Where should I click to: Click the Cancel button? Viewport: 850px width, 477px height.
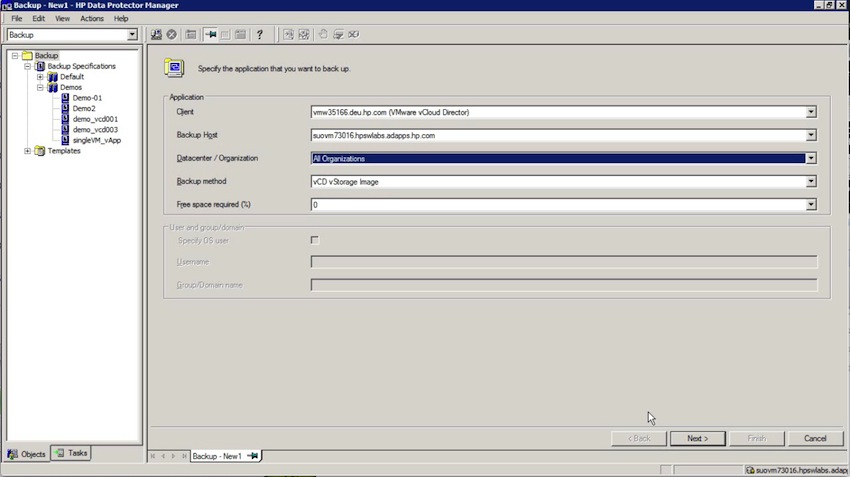coord(815,439)
